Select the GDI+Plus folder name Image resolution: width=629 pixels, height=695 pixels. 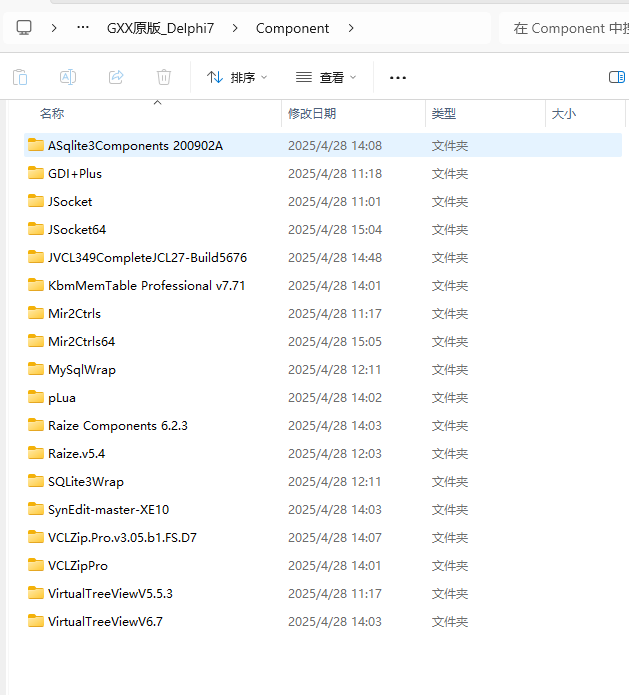coord(75,174)
